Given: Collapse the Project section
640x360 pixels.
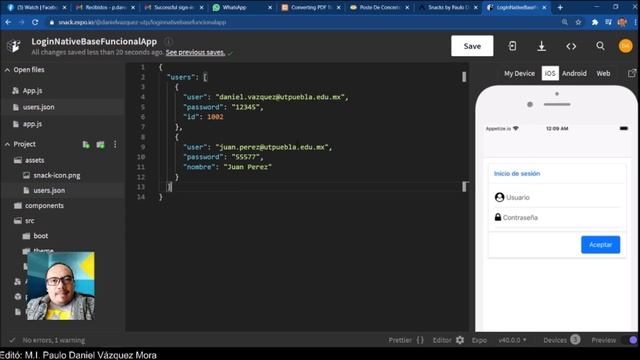Looking at the screenshot, I should [x=20, y=144].
